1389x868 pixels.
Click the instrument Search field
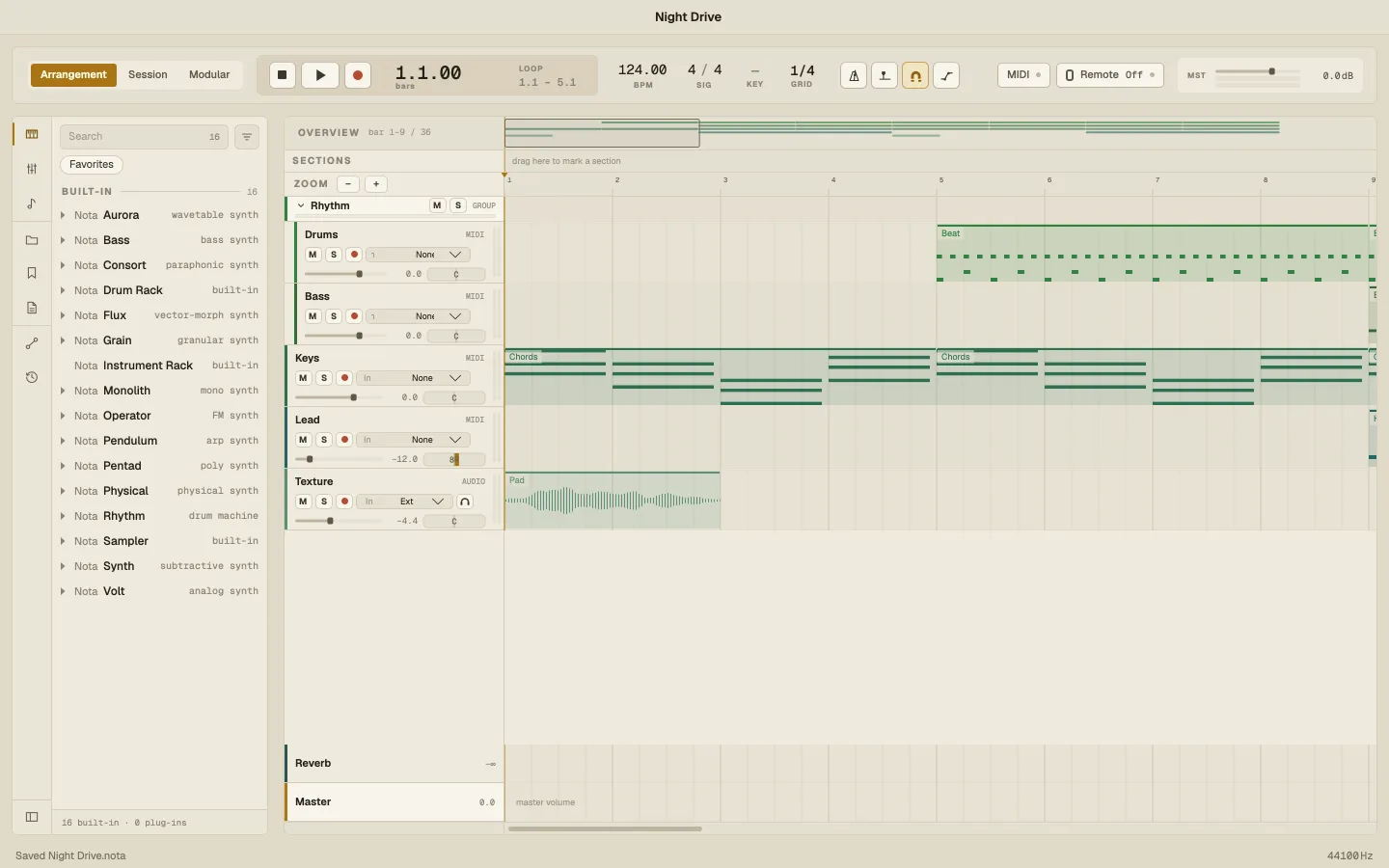tap(145, 137)
